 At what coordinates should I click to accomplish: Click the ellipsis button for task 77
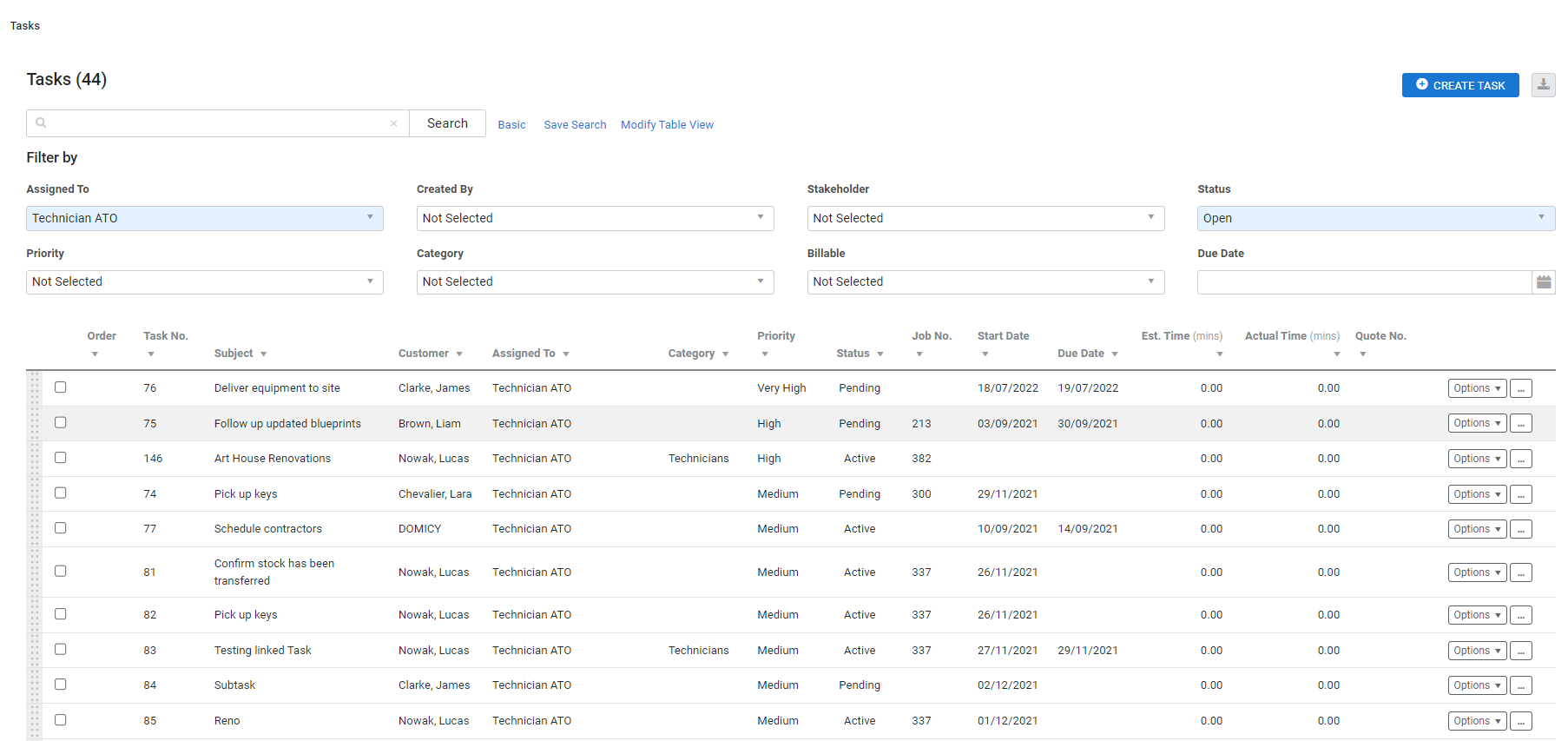1520,529
